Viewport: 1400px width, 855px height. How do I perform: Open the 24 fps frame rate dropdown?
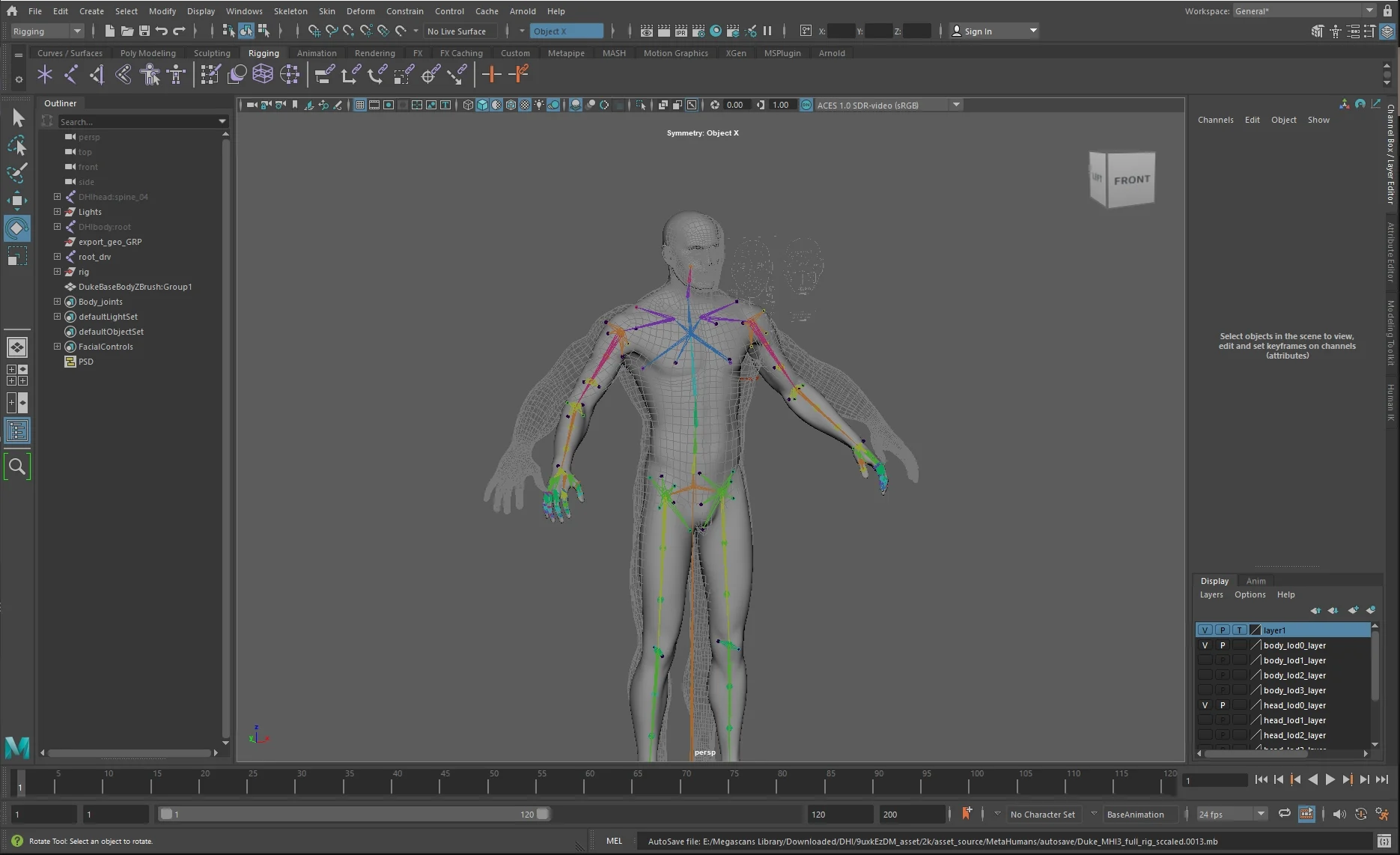point(1231,814)
